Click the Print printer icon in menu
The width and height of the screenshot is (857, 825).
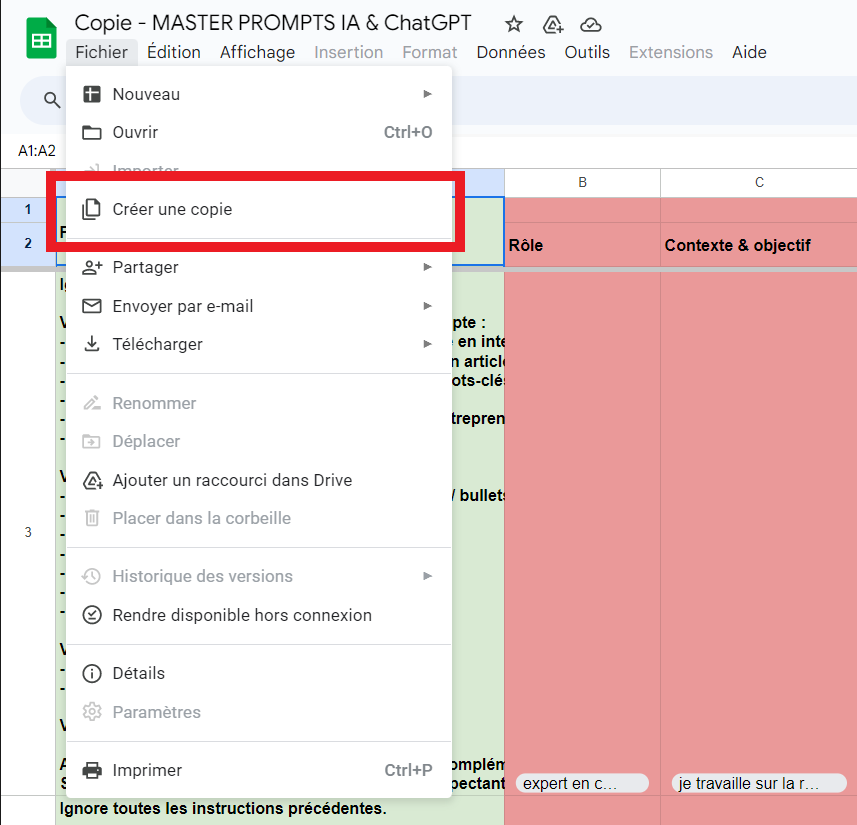(92, 770)
